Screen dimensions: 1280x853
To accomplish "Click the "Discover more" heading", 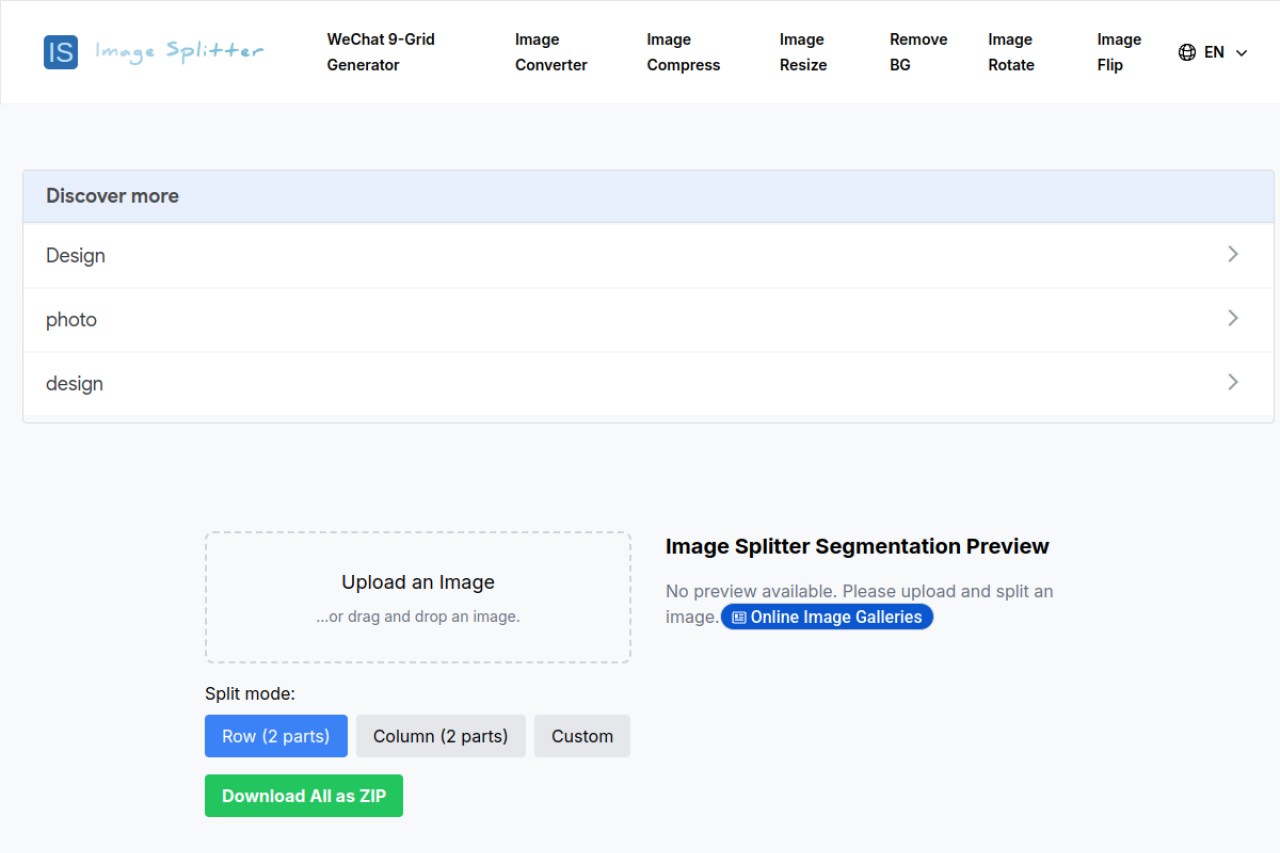I will (x=112, y=196).
